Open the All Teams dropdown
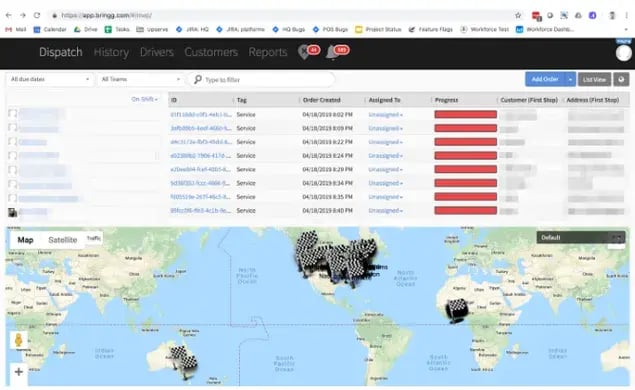Screen dimensions: 635x390 (x=140, y=79)
